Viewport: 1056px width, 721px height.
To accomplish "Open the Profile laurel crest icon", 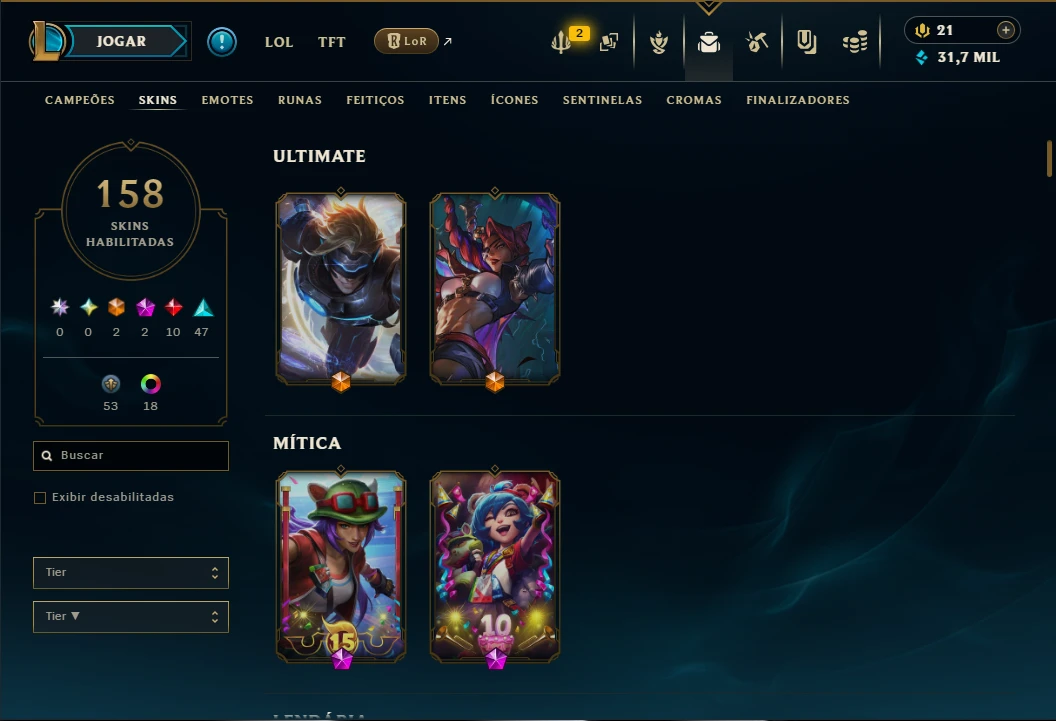I will [659, 42].
